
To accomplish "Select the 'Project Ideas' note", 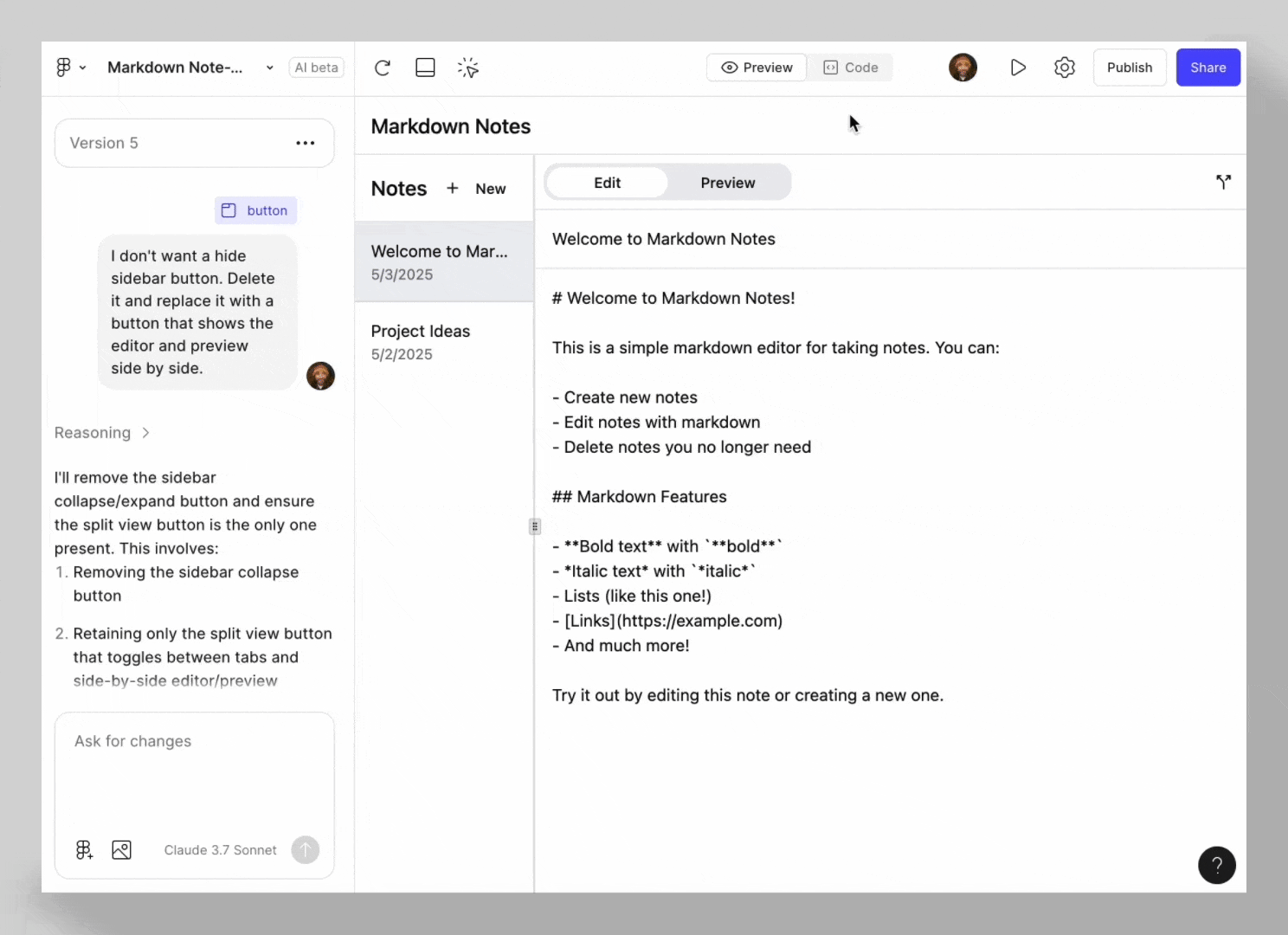I will [x=444, y=342].
